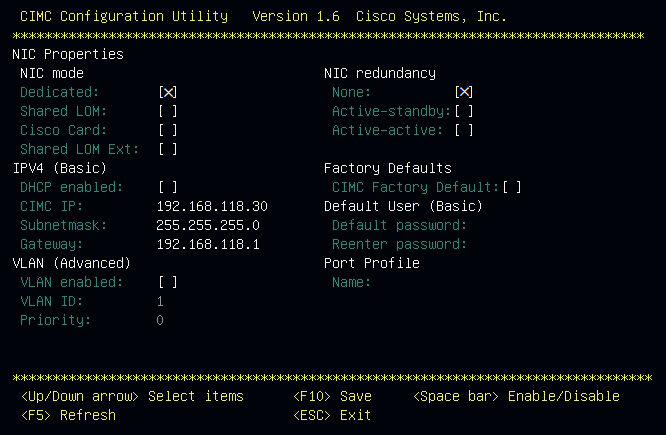Click the Port Profile Name label
Image resolution: width=666 pixels, height=435 pixels.
pyautogui.click(x=351, y=282)
